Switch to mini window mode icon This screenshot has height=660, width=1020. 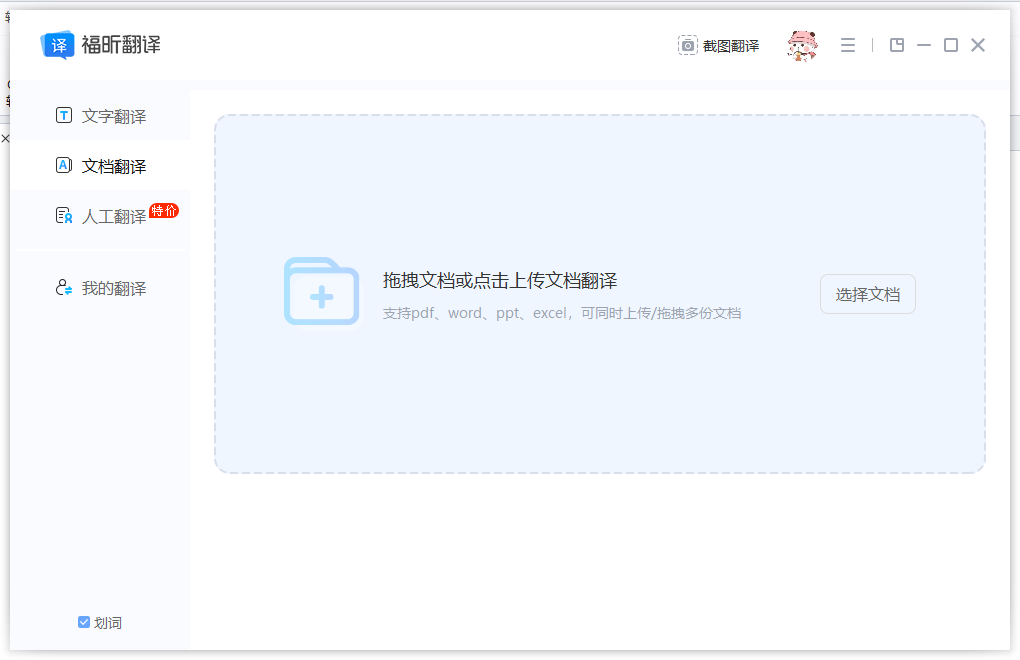coord(897,45)
